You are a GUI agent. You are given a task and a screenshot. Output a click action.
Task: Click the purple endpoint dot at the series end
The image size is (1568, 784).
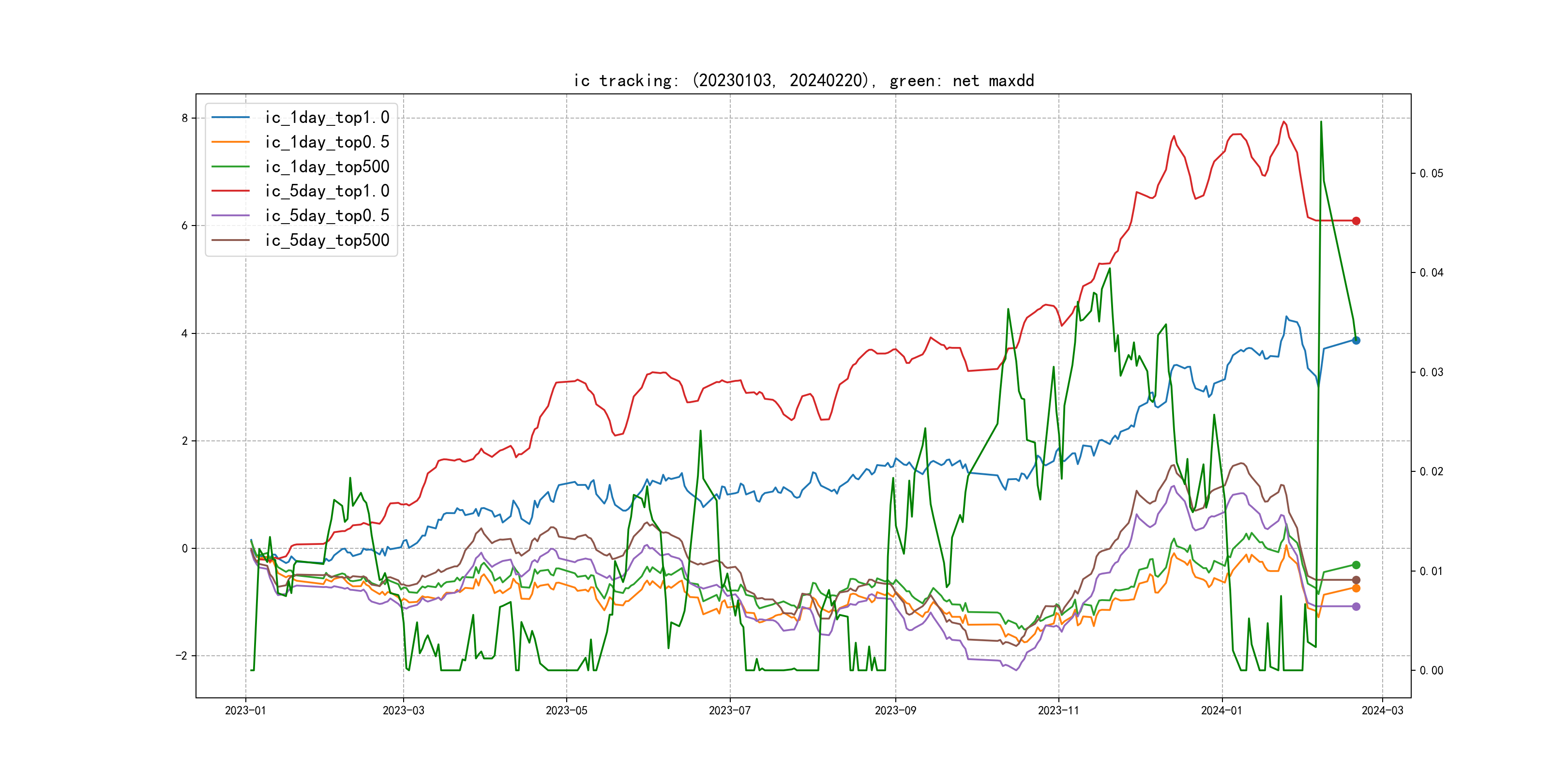click(1356, 606)
